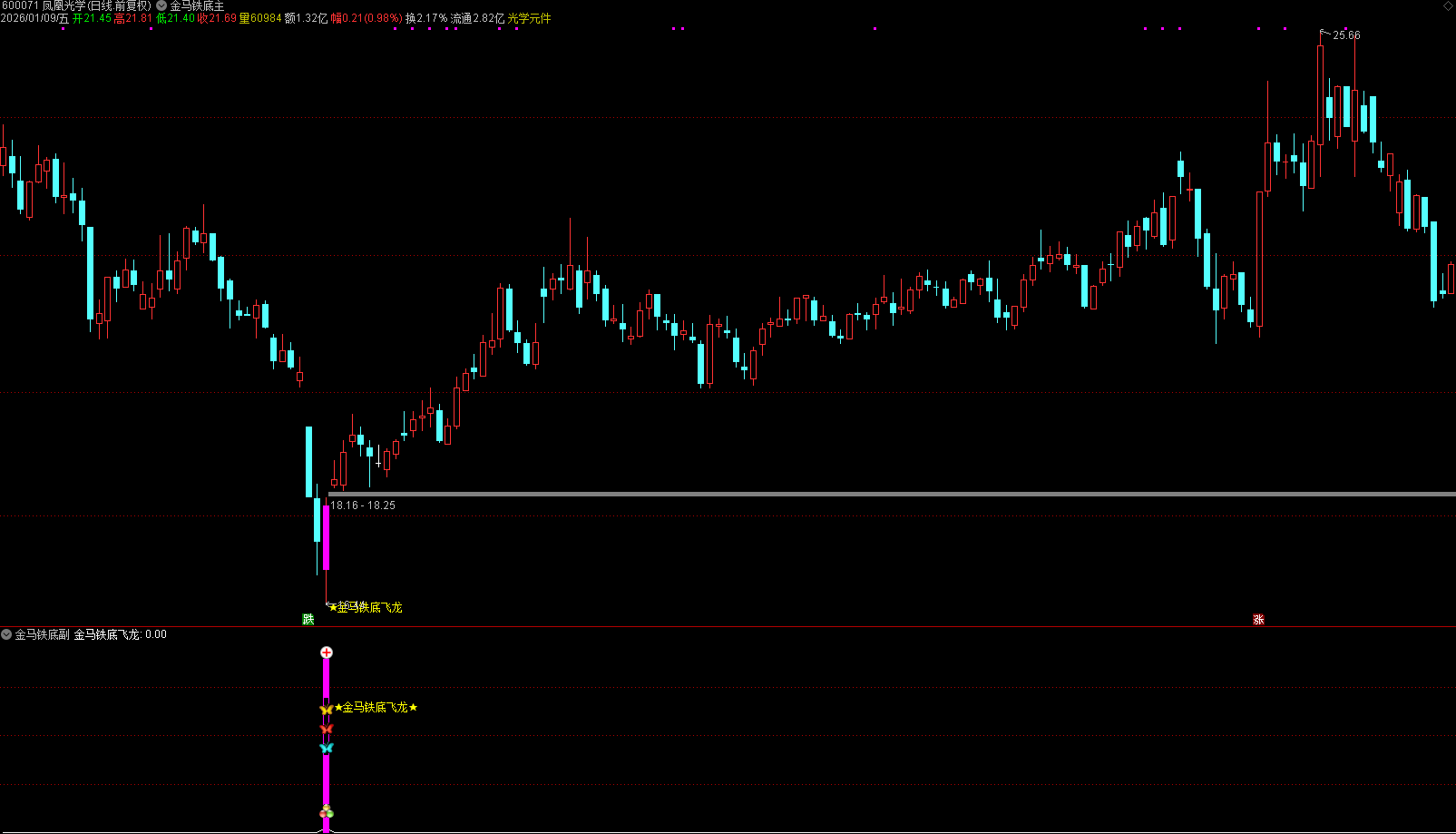Click the red plus circle icon atop magenta bar

pos(327,652)
